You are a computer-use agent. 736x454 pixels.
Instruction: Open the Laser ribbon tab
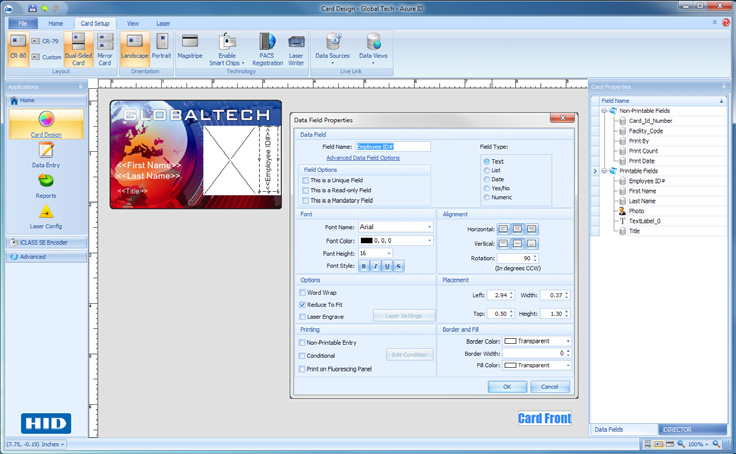tap(162, 22)
